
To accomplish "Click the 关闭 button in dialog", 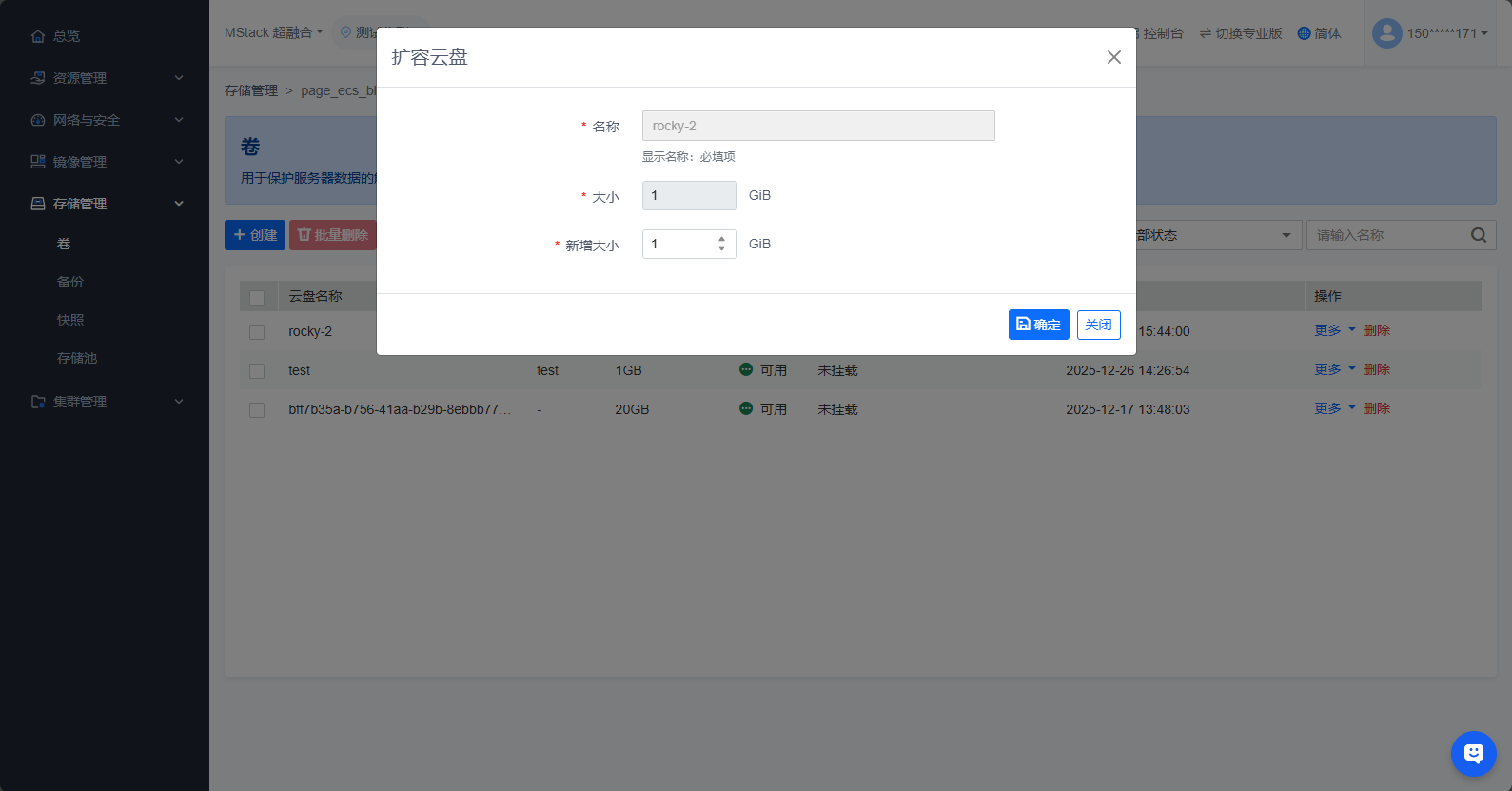I will pyautogui.click(x=1098, y=325).
